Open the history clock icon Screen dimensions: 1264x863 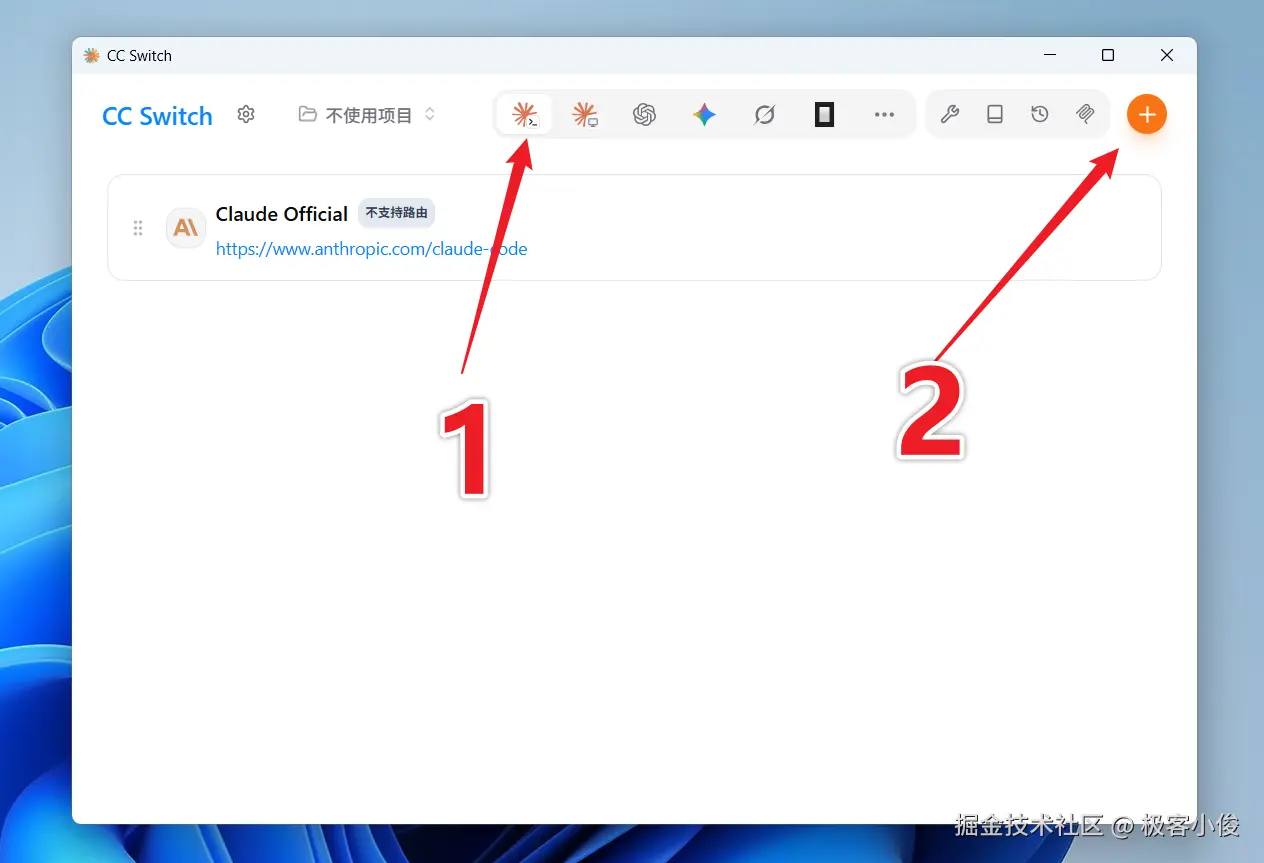click(1040, 115)
